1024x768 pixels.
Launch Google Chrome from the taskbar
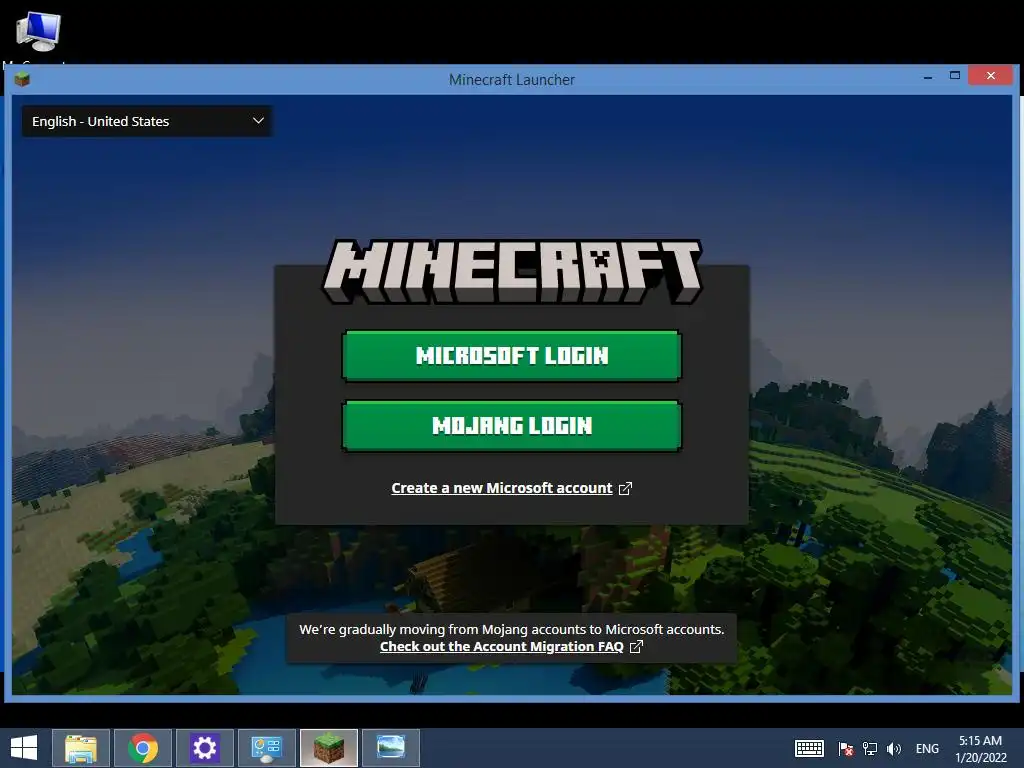pyautogui.click(x=143, y=748)
